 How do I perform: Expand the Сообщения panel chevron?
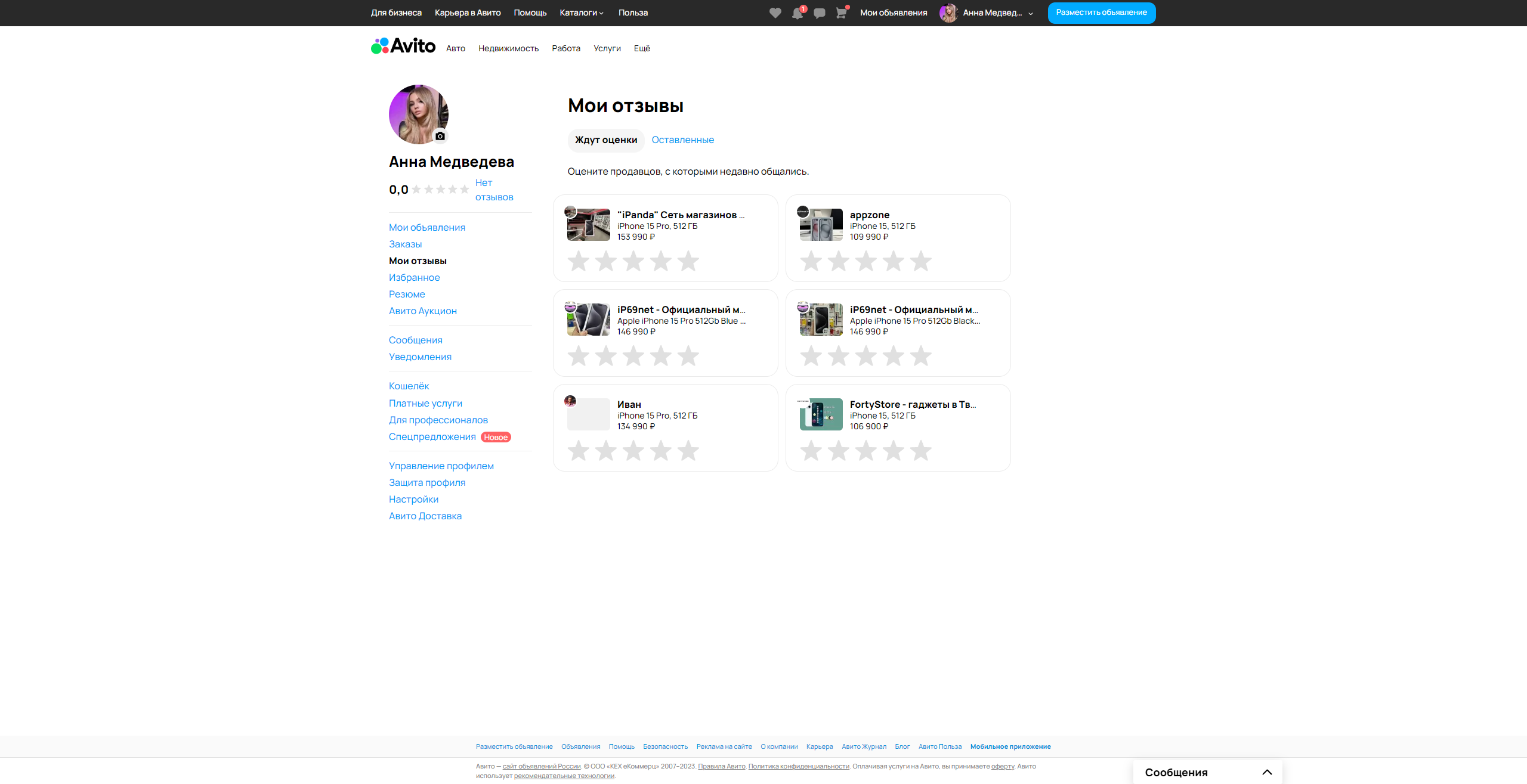(x=1268, y=772)
